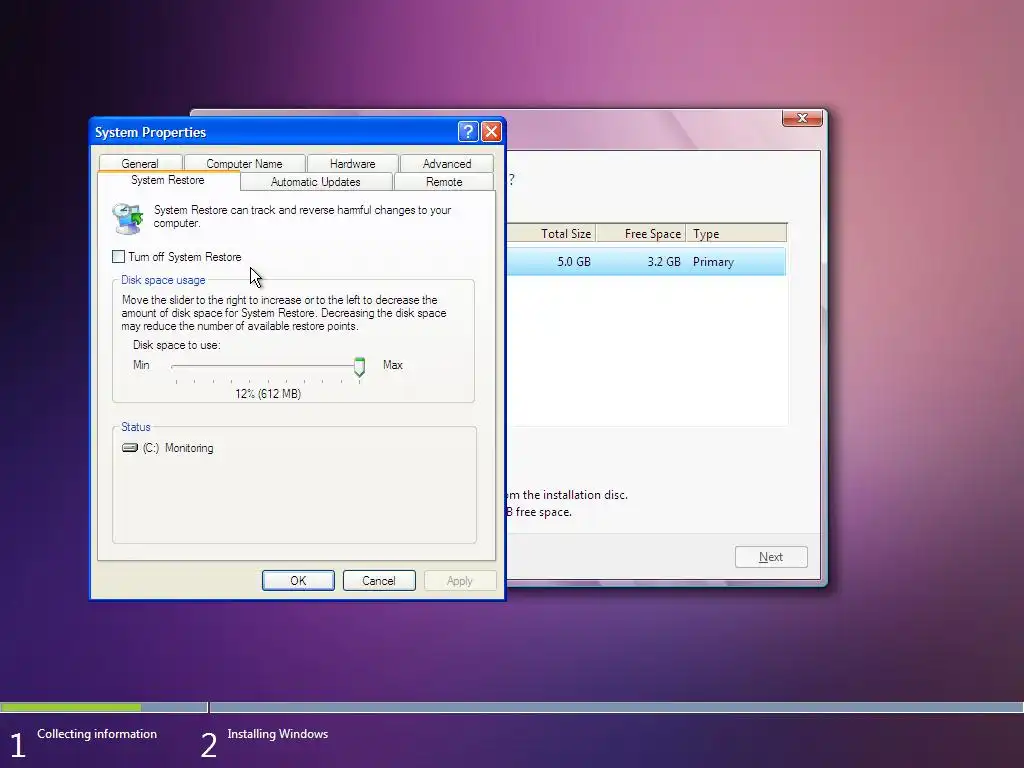Click the Free Space column header
The height and width of the screenshot is (768, 1024).
641,233
